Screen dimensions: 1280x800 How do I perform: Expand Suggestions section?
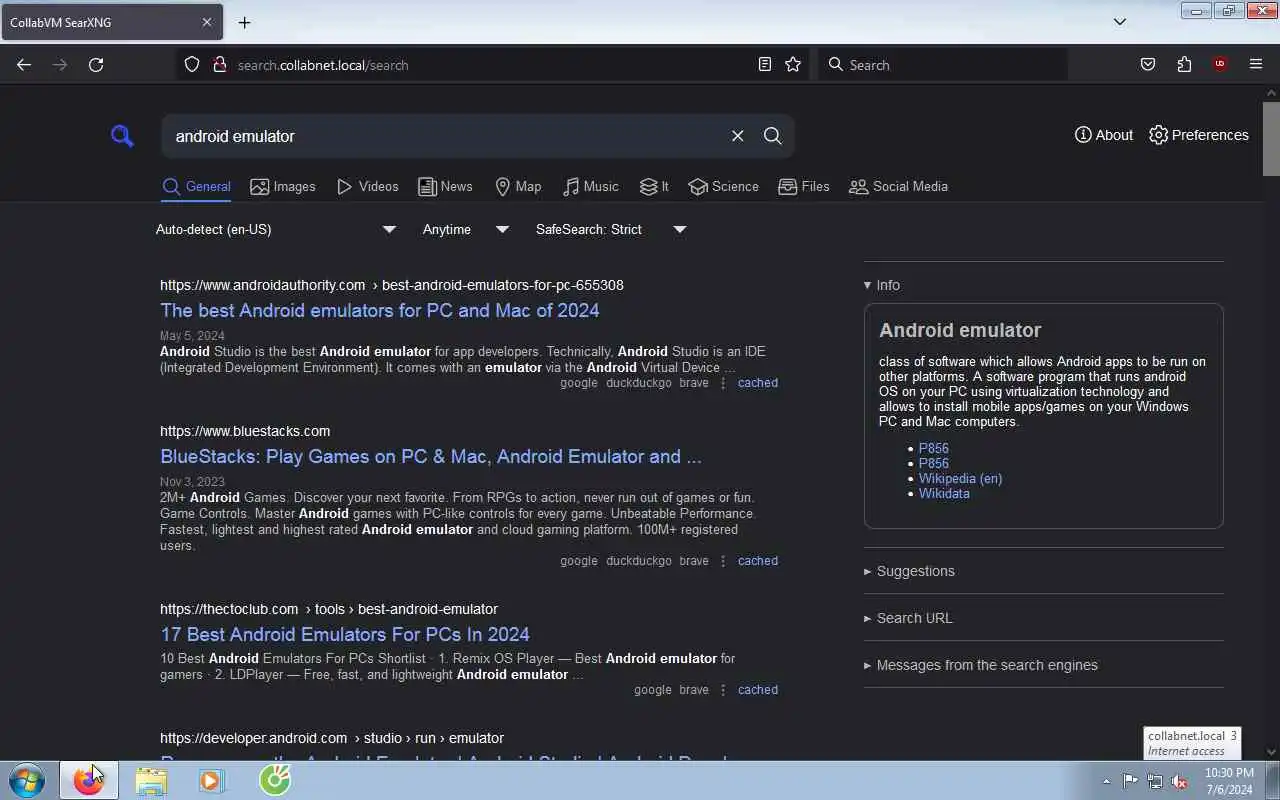909,571
